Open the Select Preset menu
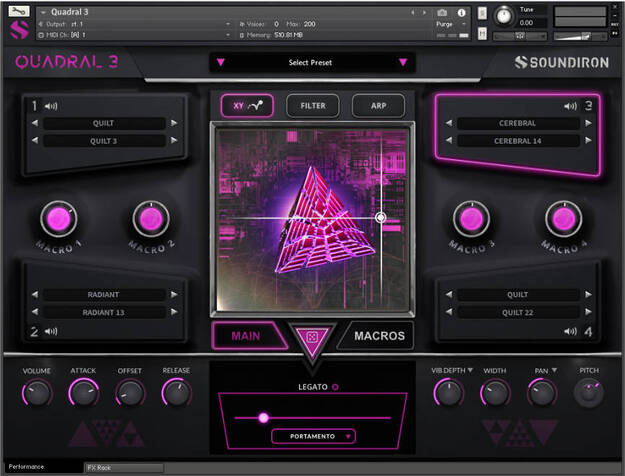The image size is (625, 476). click(311, 62)
